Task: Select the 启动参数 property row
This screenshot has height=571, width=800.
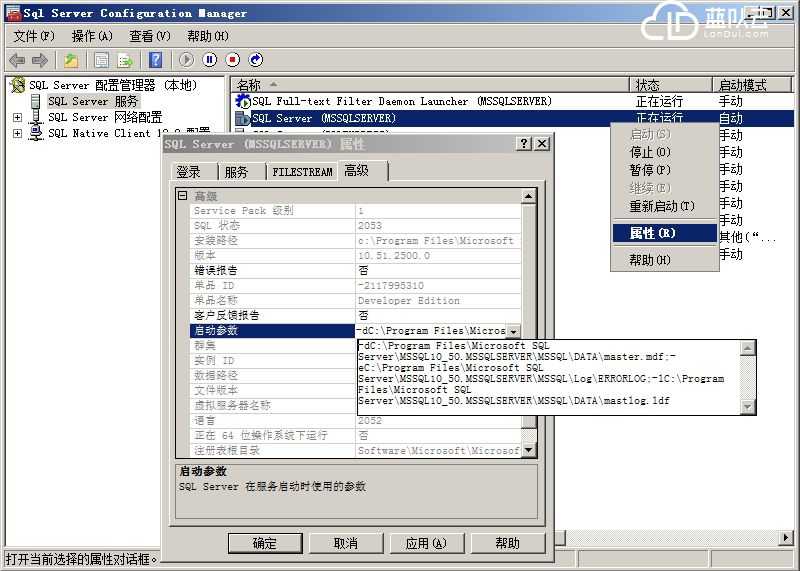Action: 272,330
